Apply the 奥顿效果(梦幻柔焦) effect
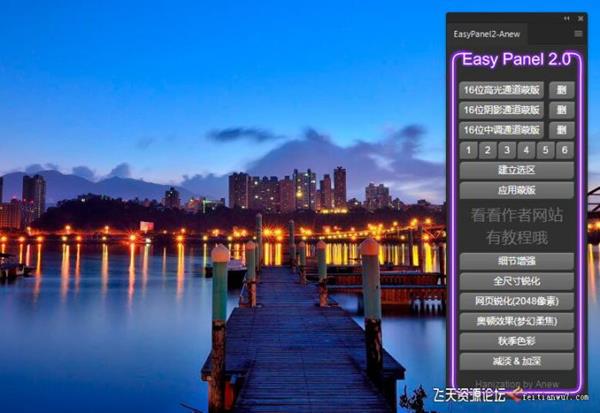Screen dimensions: 600x413 point(516,321)
